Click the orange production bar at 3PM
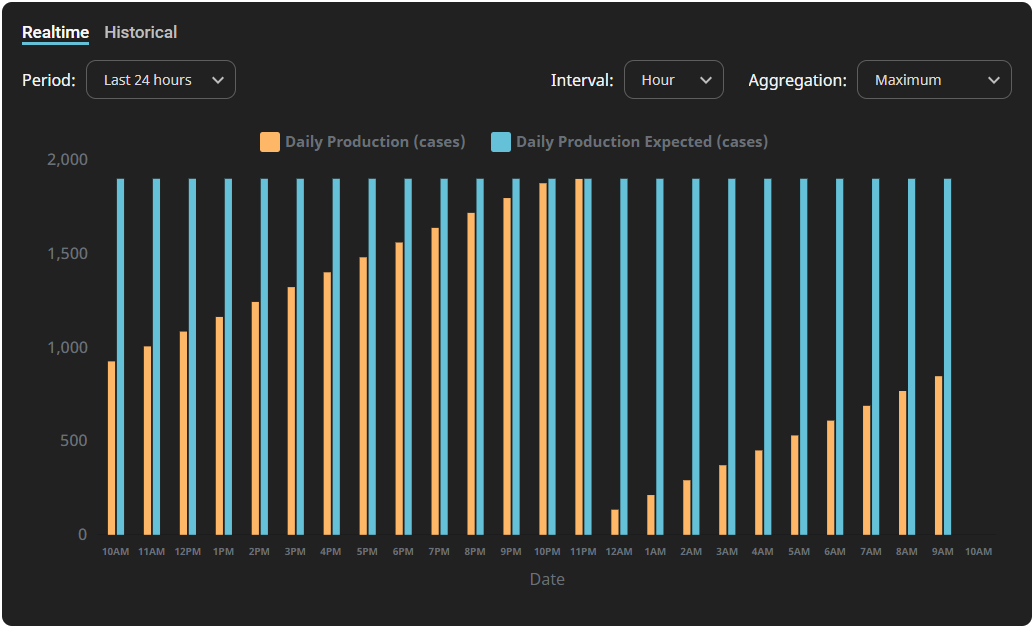Image resolution: width=1034 pixels, height=628 pixels. pyautogui.click(x=291, y=411)
